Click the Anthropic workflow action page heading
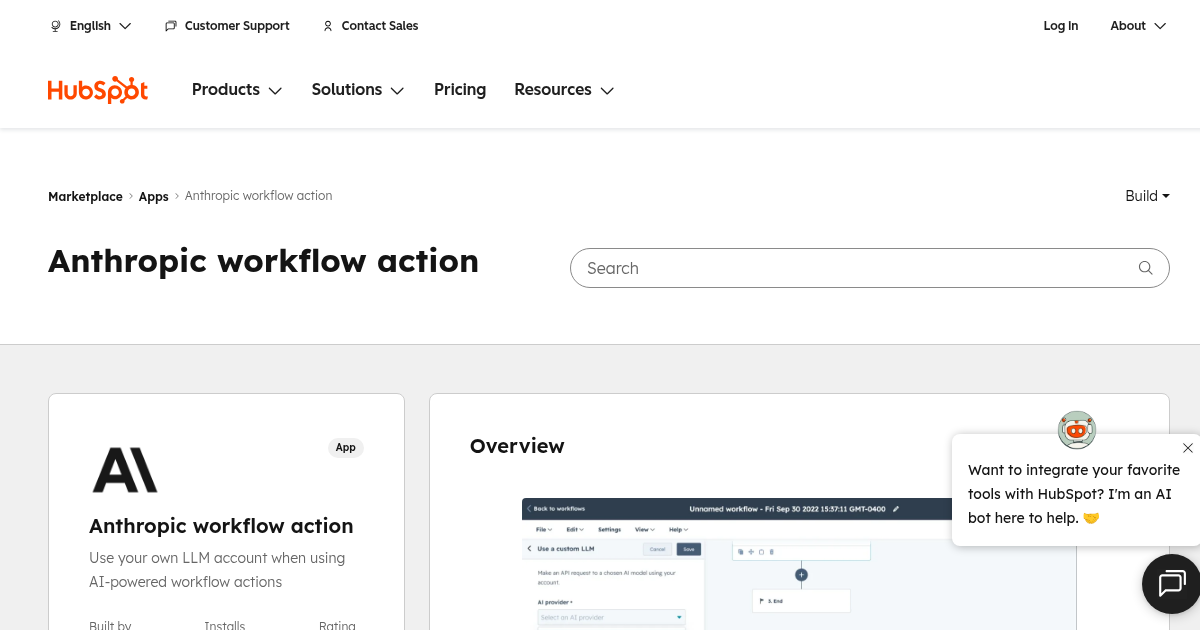 point(263,261)
